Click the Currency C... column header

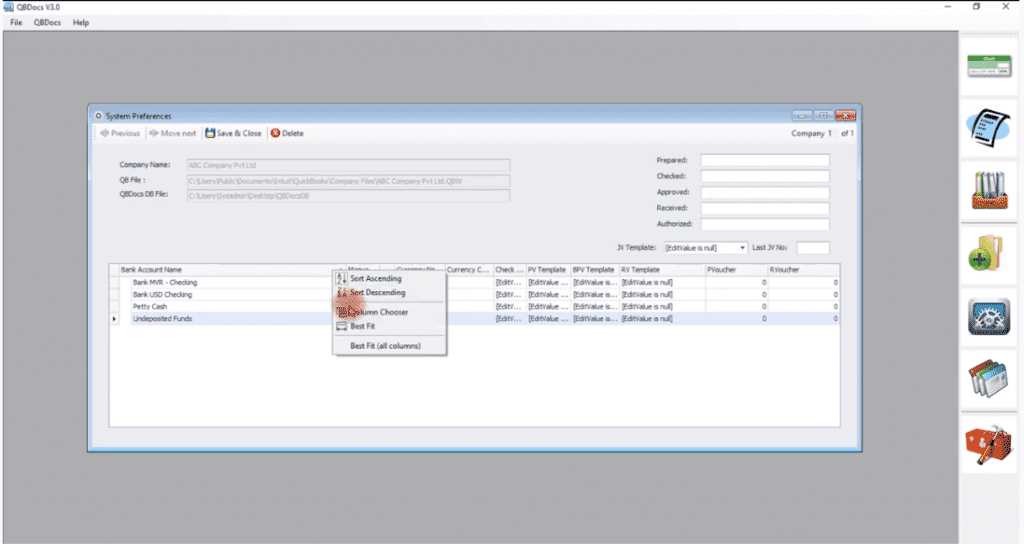click(469, 270)
